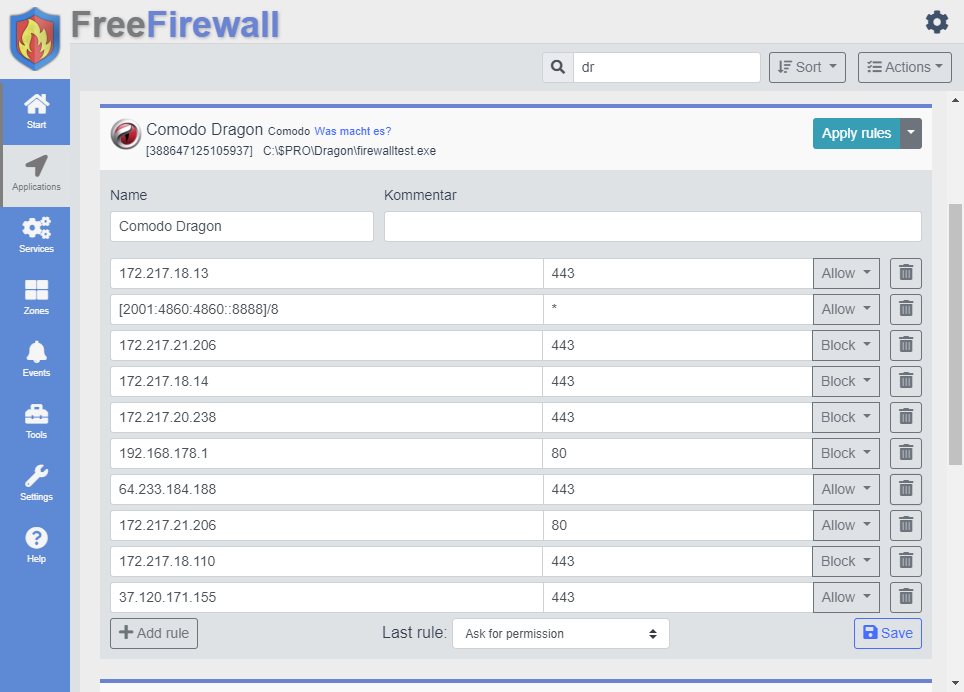View firewall Events
The image size is (964, 692).
pos(36,359)
